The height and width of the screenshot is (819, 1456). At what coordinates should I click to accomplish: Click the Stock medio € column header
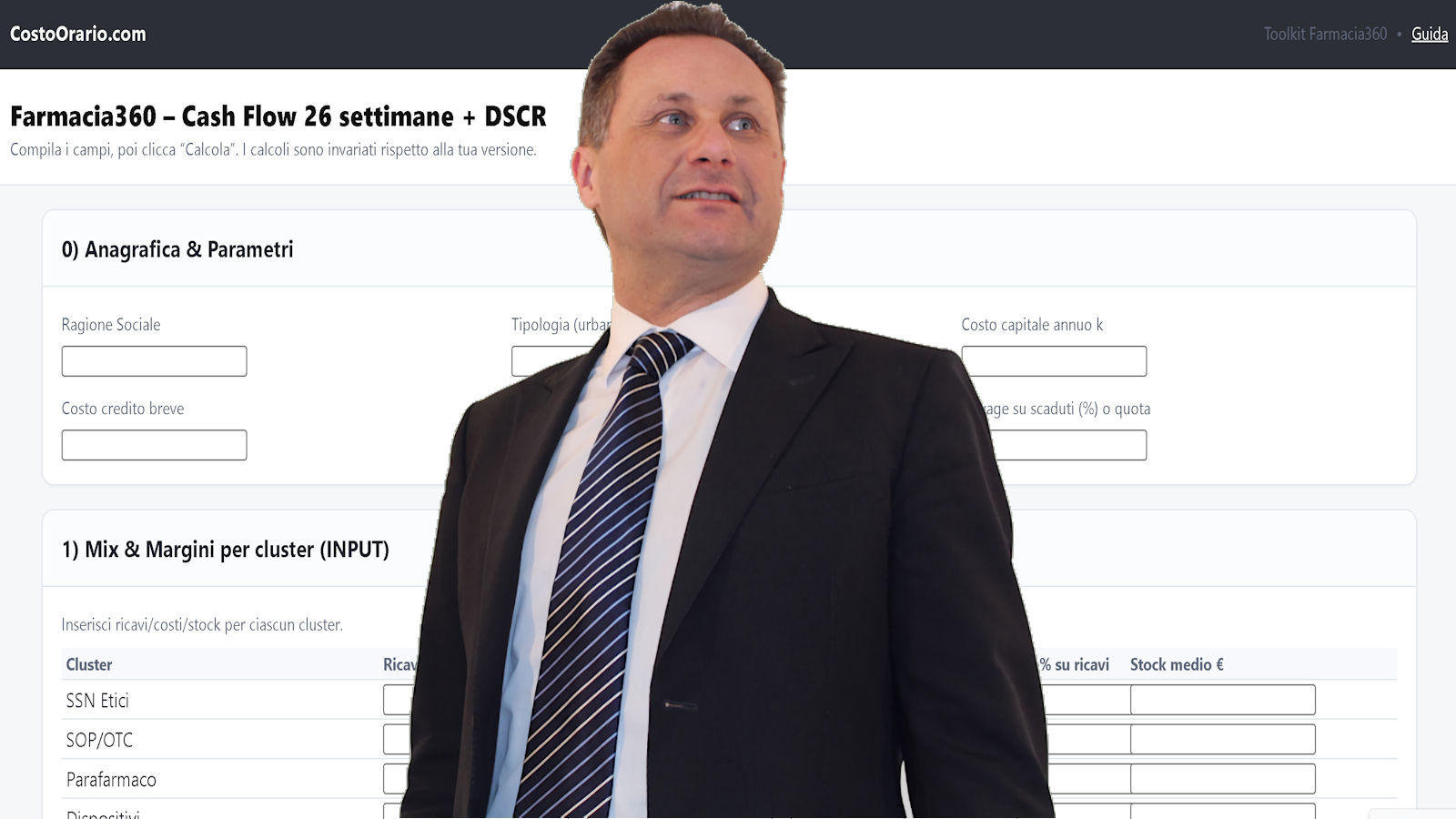point(1177,664)
